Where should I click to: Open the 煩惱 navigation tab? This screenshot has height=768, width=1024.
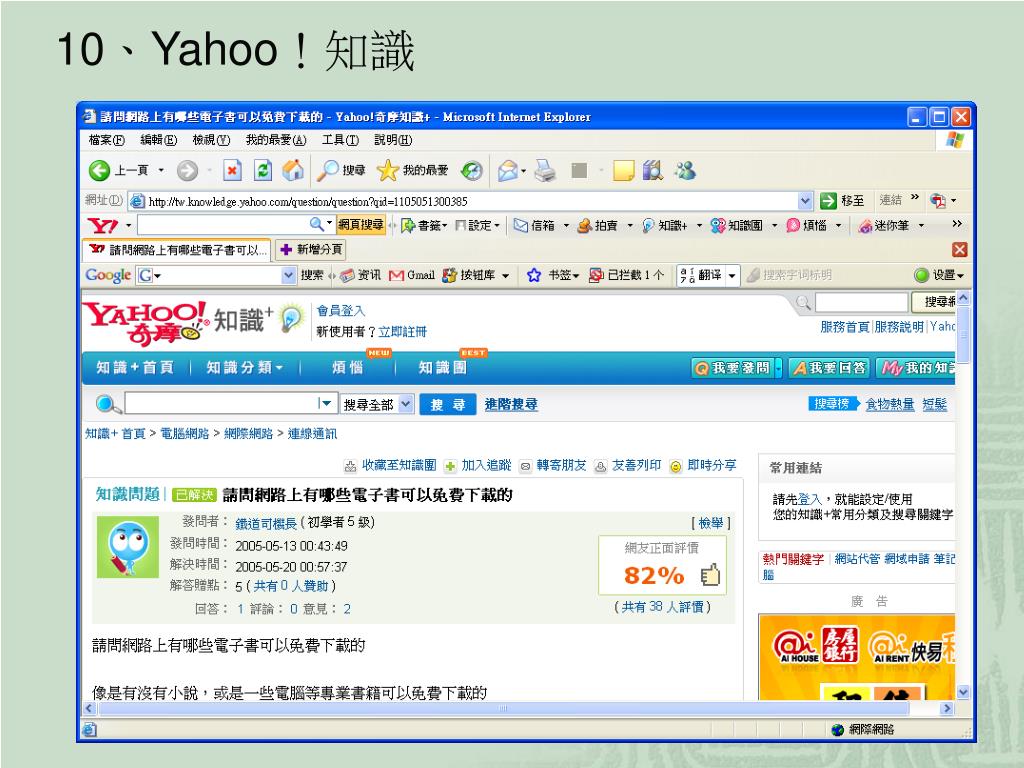347,368
